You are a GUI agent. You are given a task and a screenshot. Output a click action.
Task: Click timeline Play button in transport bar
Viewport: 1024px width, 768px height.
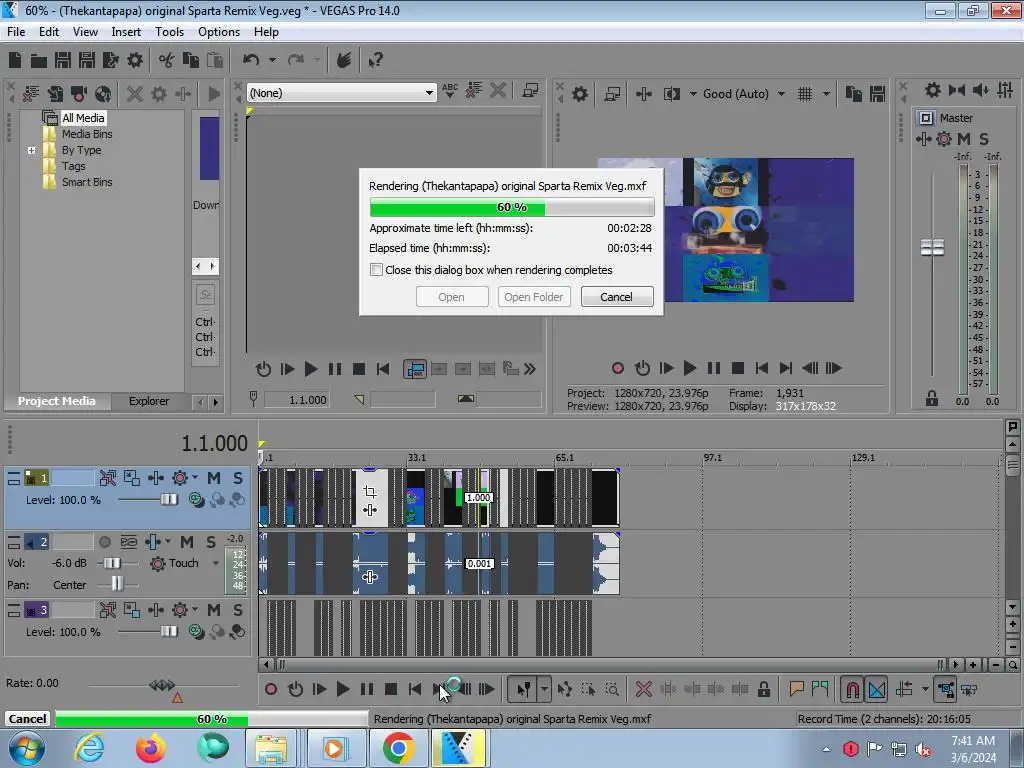coord(342,689)
